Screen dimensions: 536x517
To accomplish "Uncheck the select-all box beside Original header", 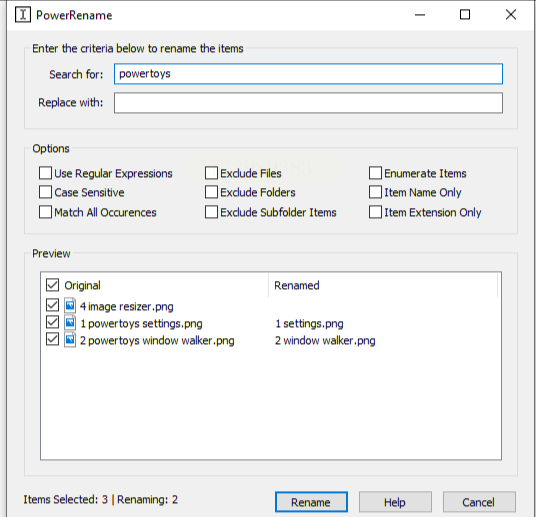I will [x=52, y=285].
